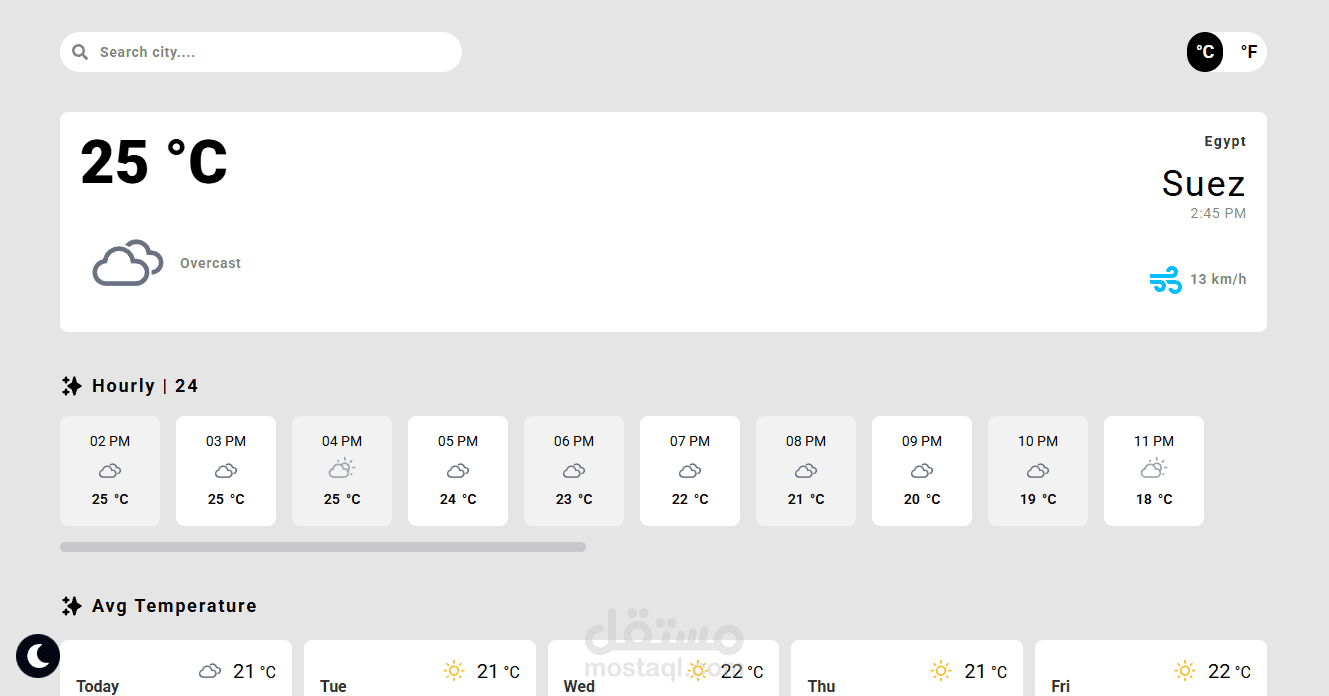1329x696 pixels.
Task: Click the Suez city name
Action: (x=1203, y=184)
